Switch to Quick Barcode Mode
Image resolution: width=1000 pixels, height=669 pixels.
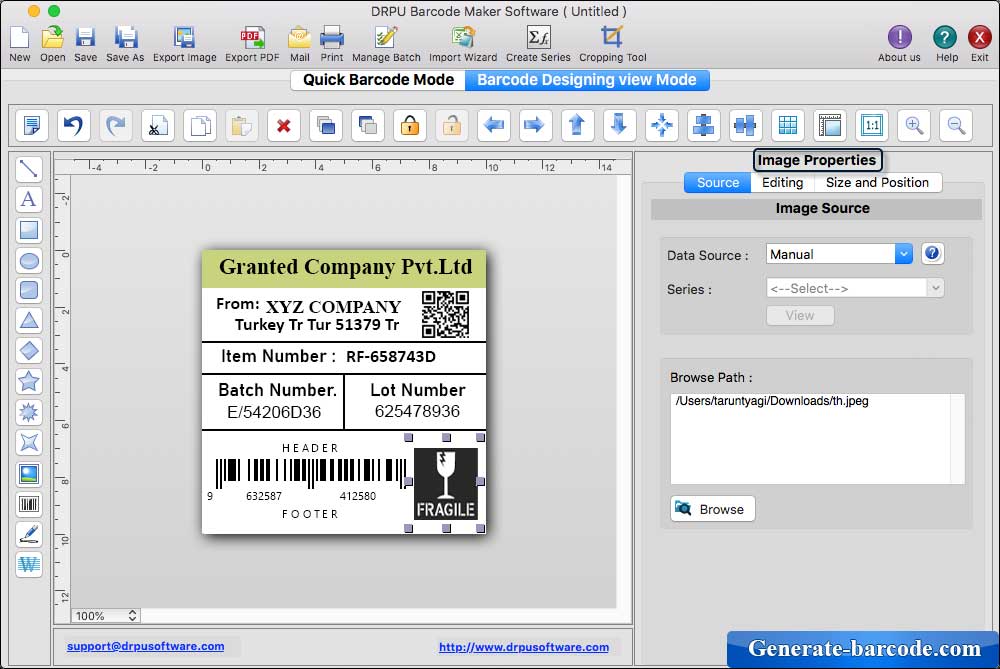[x=378, y=80]
